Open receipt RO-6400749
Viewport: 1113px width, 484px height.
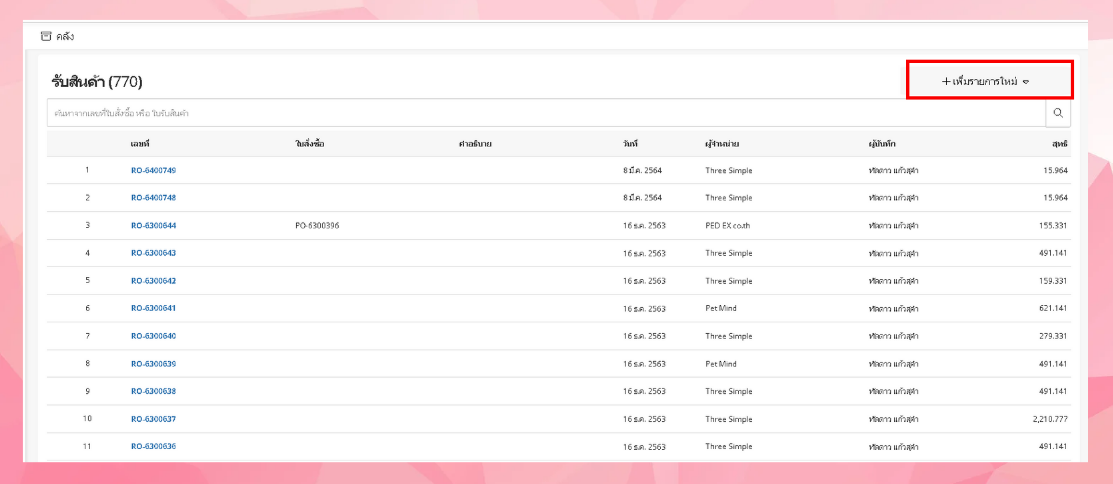[153, 170]
